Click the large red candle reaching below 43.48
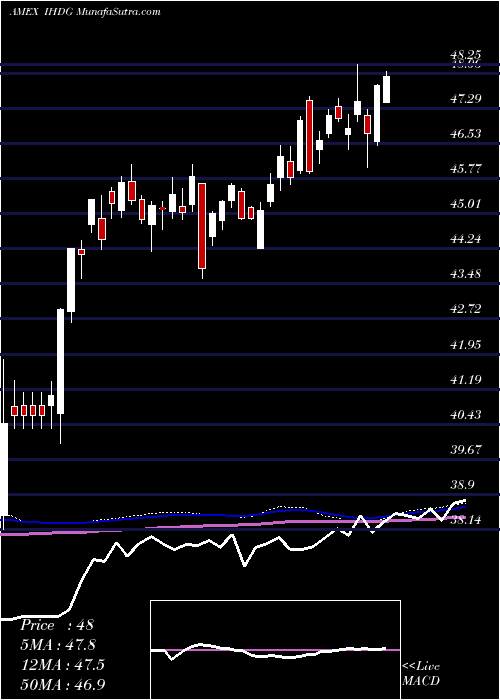Image resolution: width=500 pixels, height=700 pixels. [202, 226]
